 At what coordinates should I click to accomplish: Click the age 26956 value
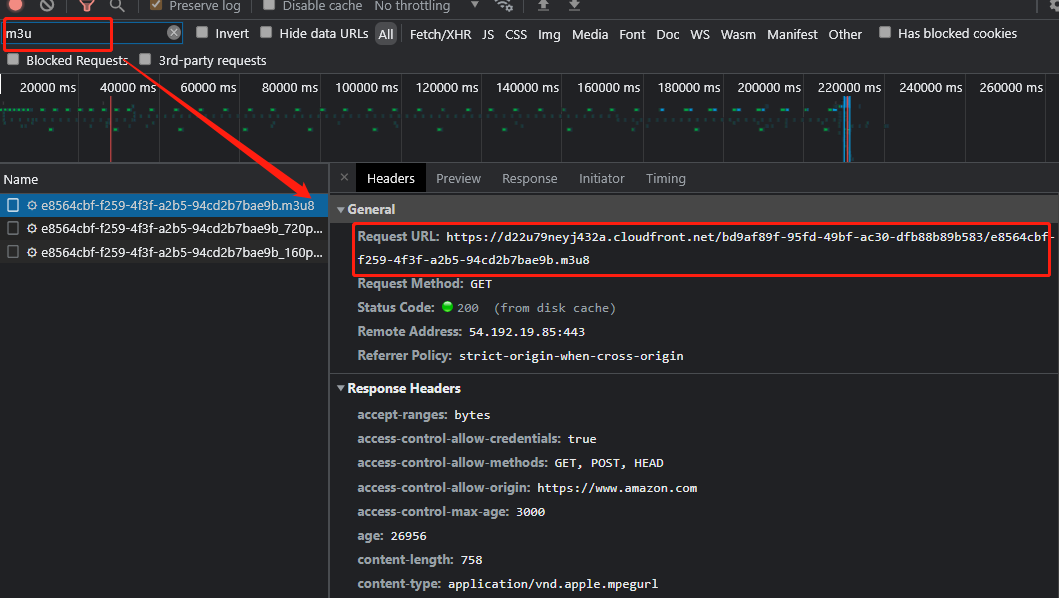pos(409,536)
